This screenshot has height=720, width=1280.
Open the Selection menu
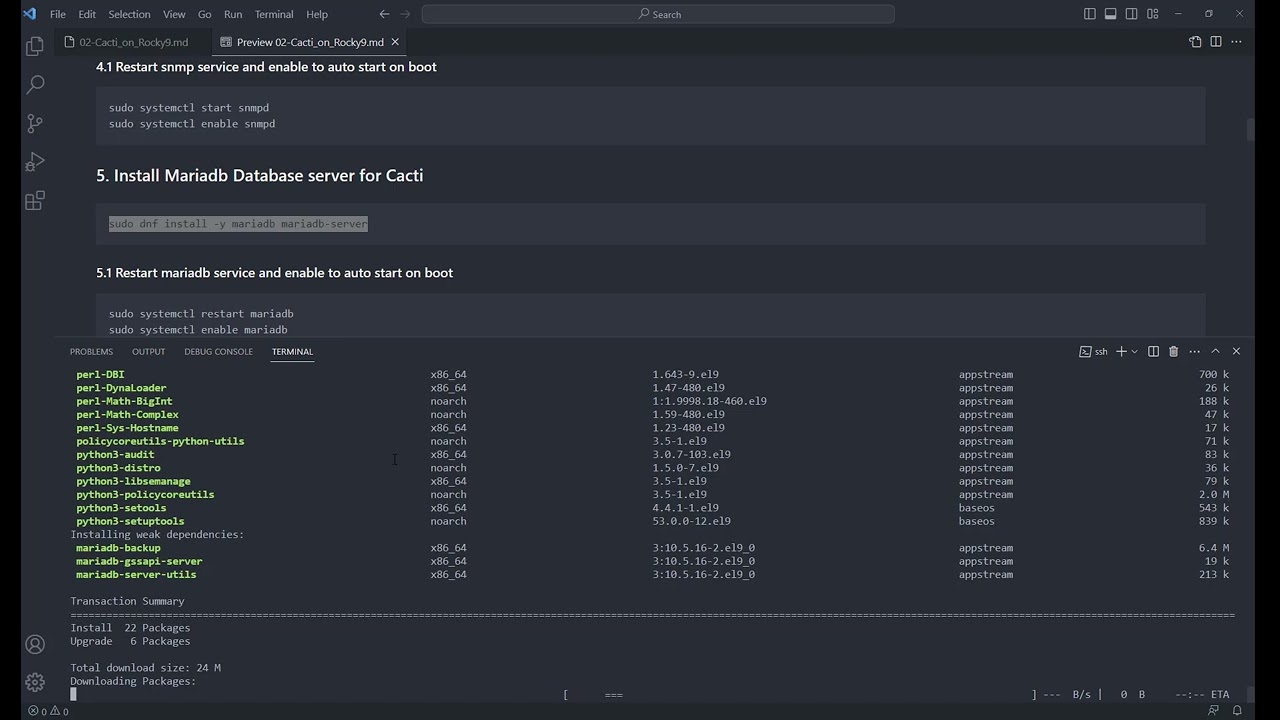point(129,14)
